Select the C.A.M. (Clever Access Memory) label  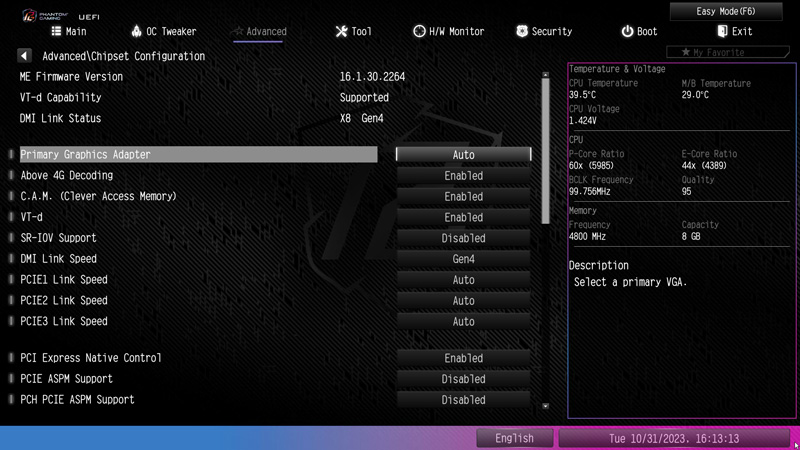click(98, 196)
